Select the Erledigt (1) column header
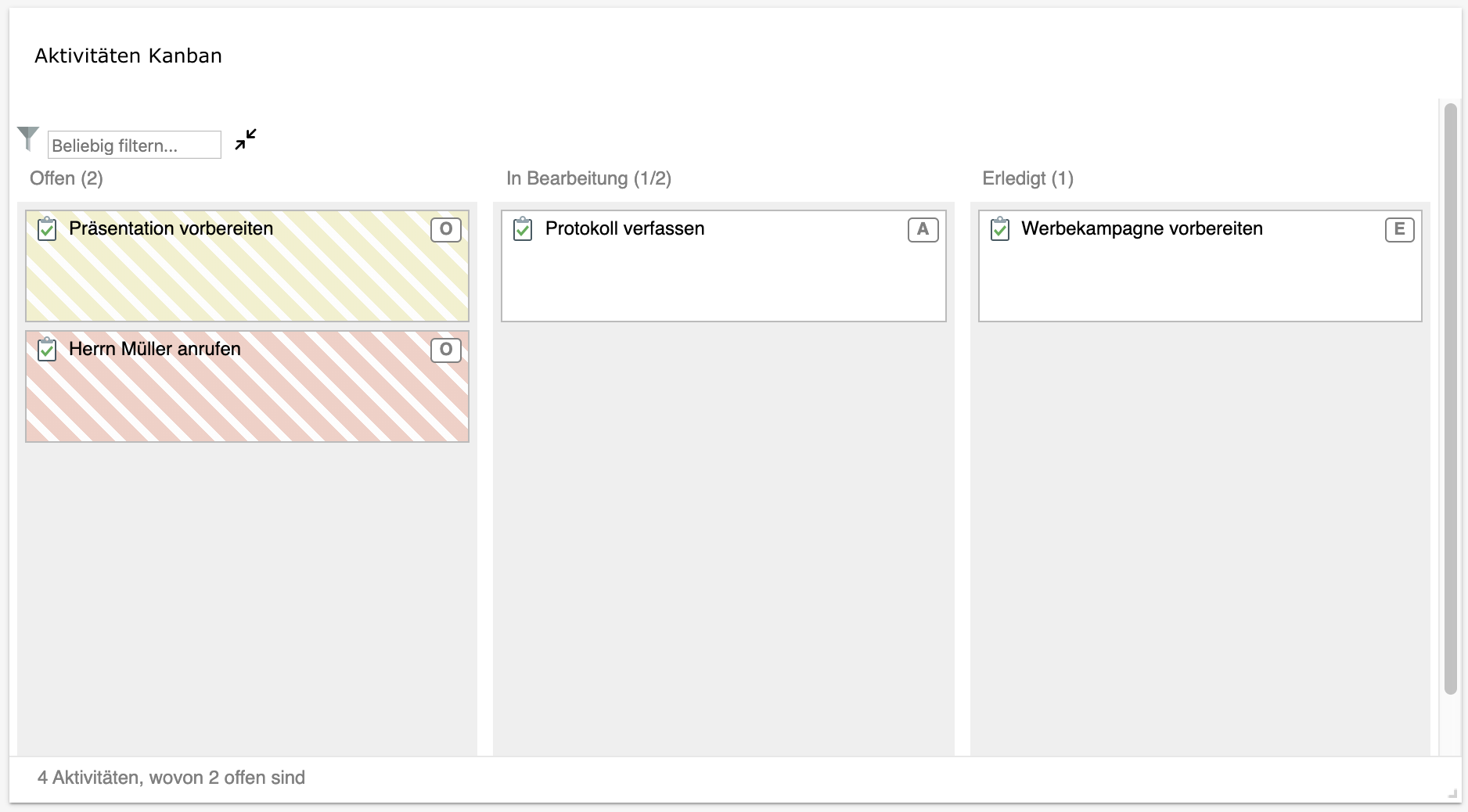The height and width of the screenshot is (812, 1468). pyautogui.click(x=1027, y=178)
